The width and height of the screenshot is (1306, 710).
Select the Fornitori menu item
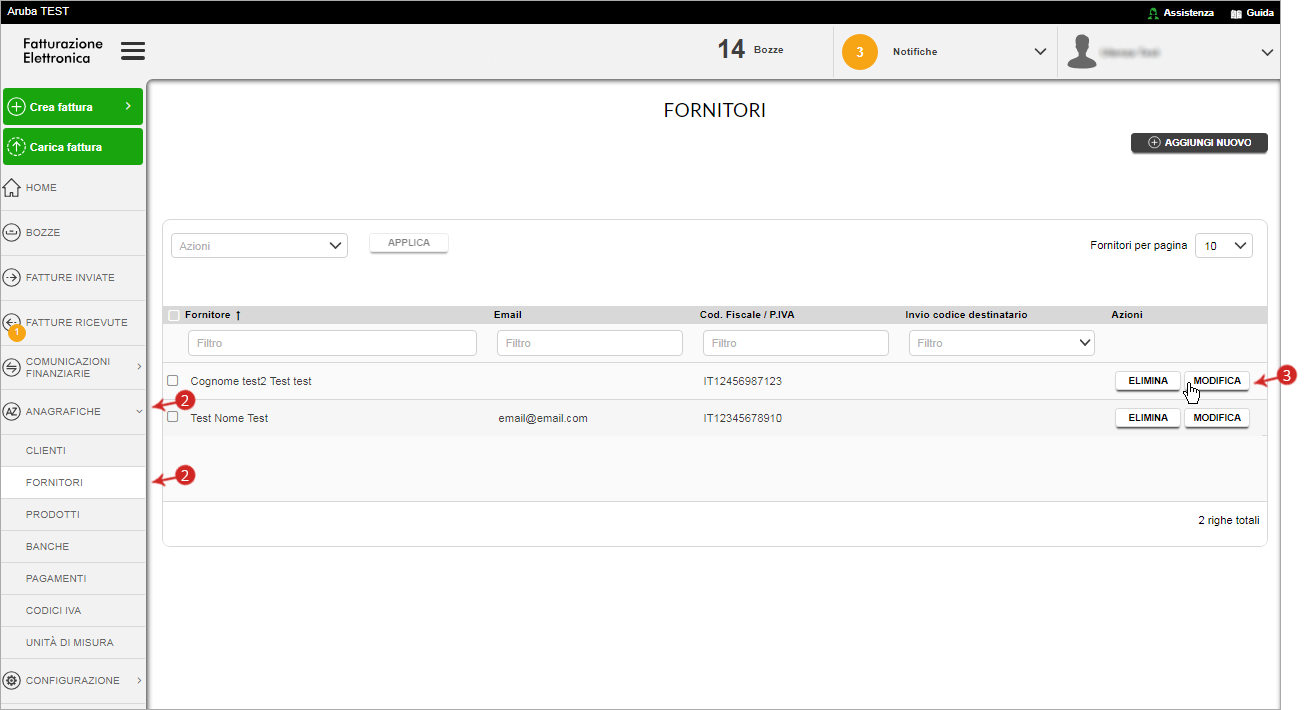[73, 483]
